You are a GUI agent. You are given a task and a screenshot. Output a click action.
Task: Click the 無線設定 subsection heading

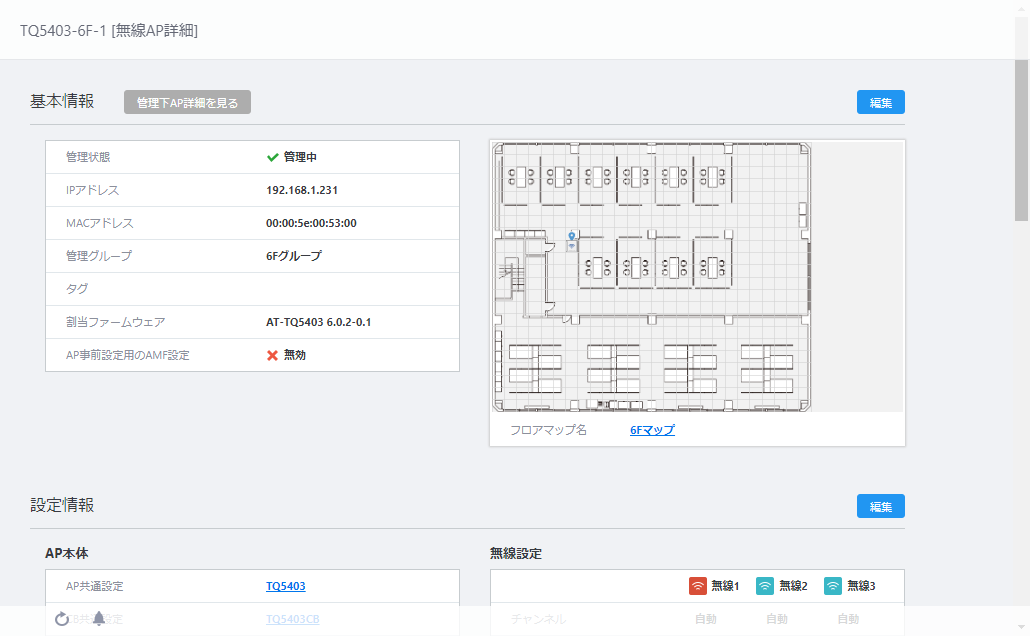point(516,554)
